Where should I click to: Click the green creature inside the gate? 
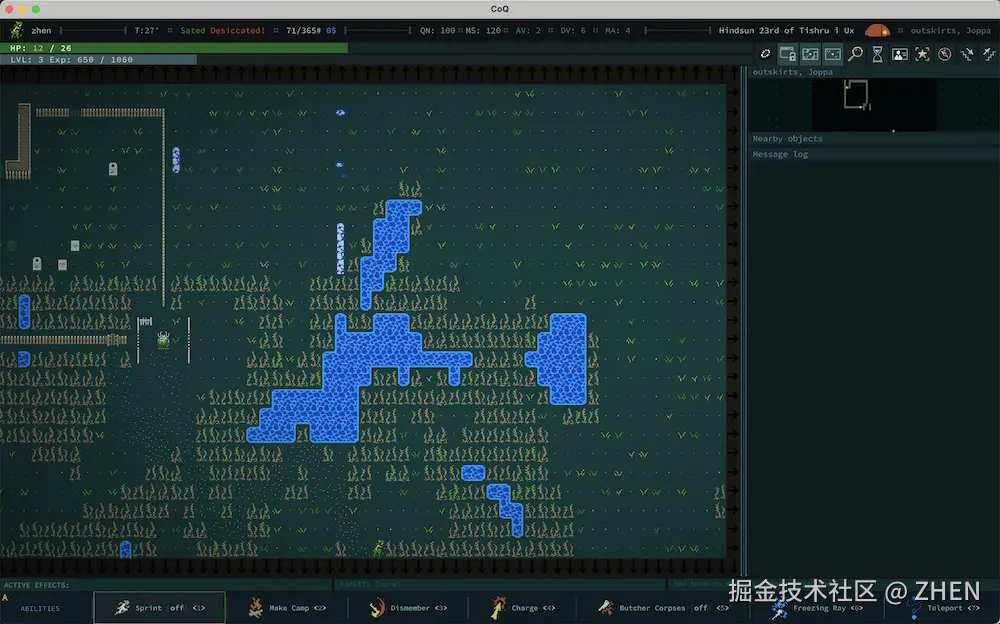[163, 339]
